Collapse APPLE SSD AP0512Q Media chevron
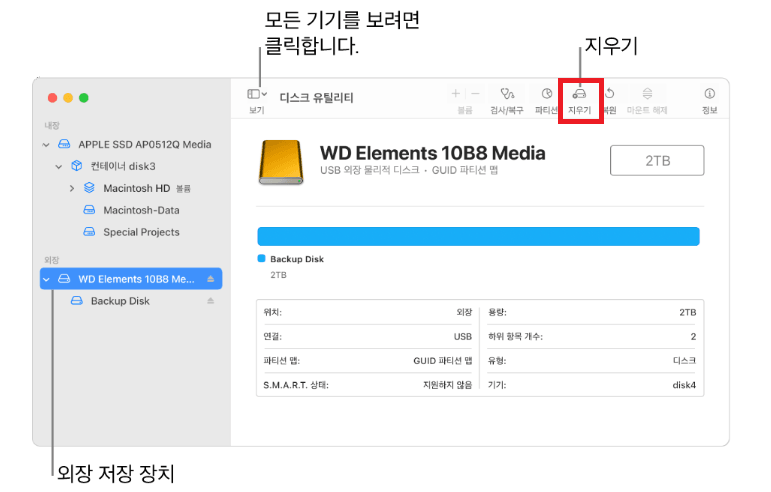The width and height of the screenshot is (771, 492). 46,145
